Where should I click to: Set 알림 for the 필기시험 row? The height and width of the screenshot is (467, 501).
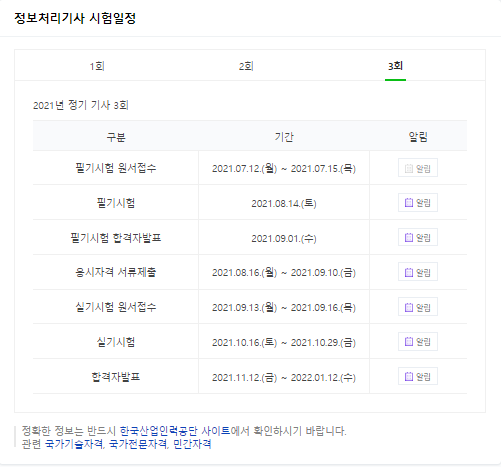tap(418, 202)
